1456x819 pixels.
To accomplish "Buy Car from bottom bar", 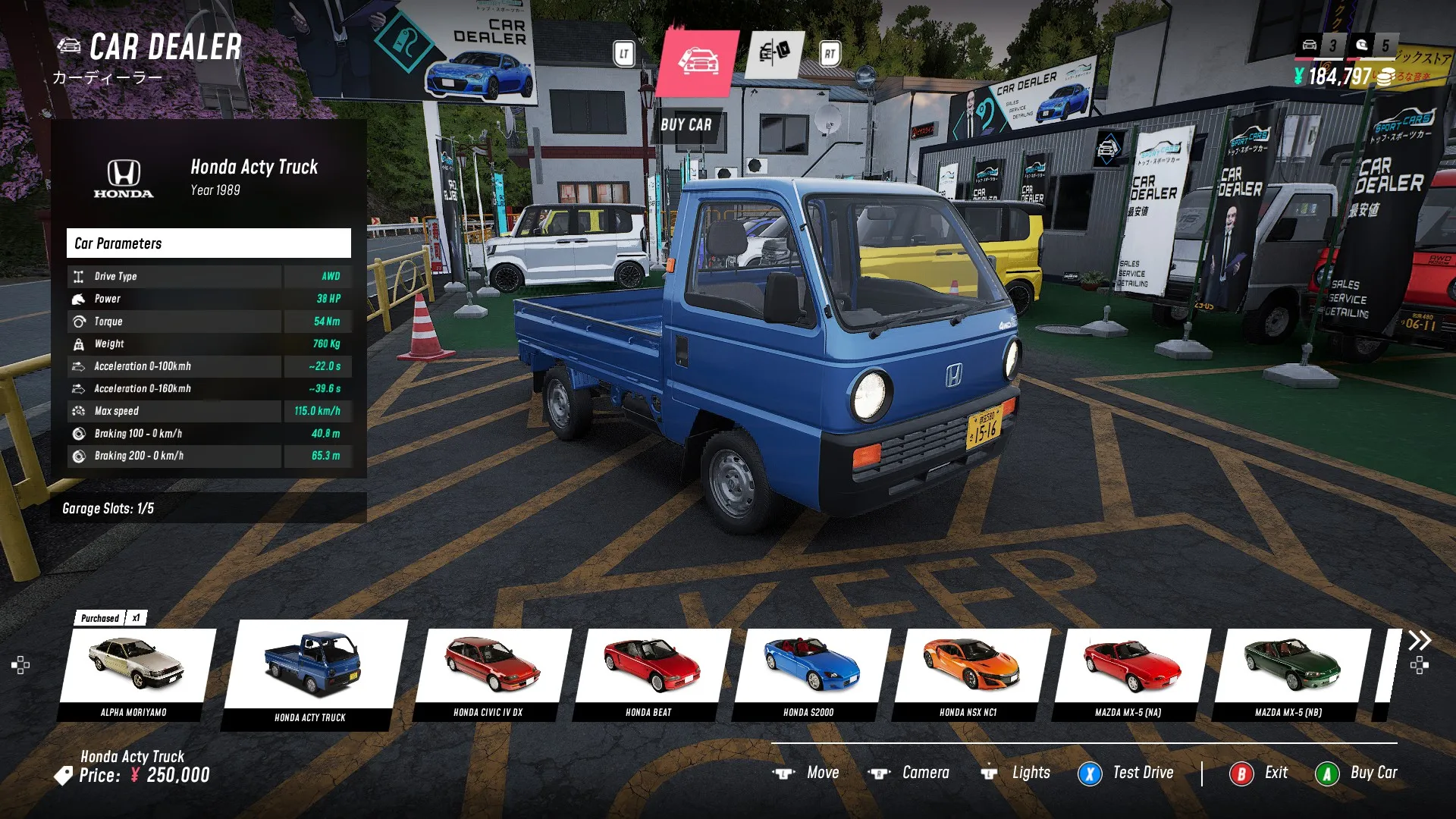I will point(1373,773).
